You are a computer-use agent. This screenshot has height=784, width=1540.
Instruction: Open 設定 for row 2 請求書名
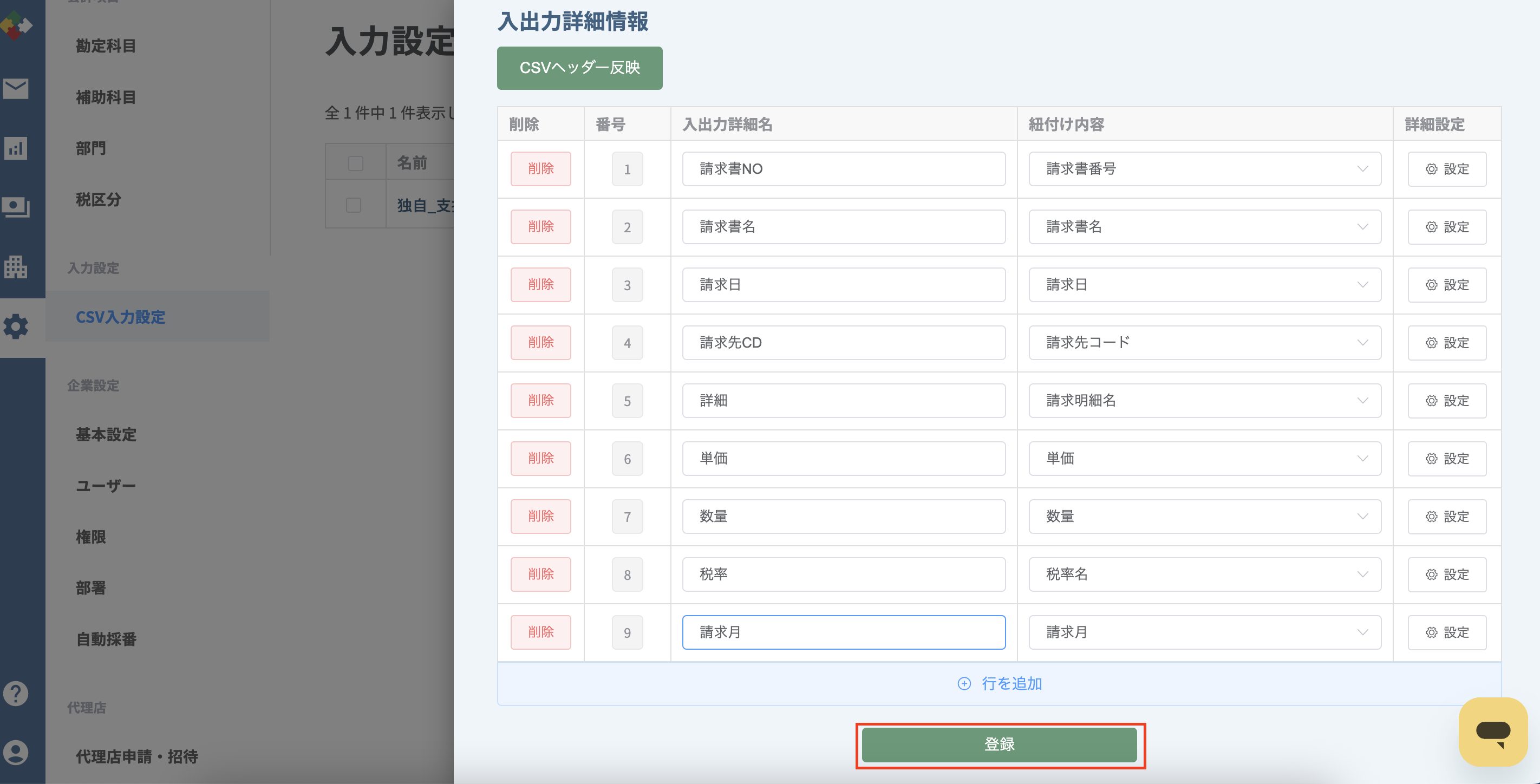pos(1447,227)
